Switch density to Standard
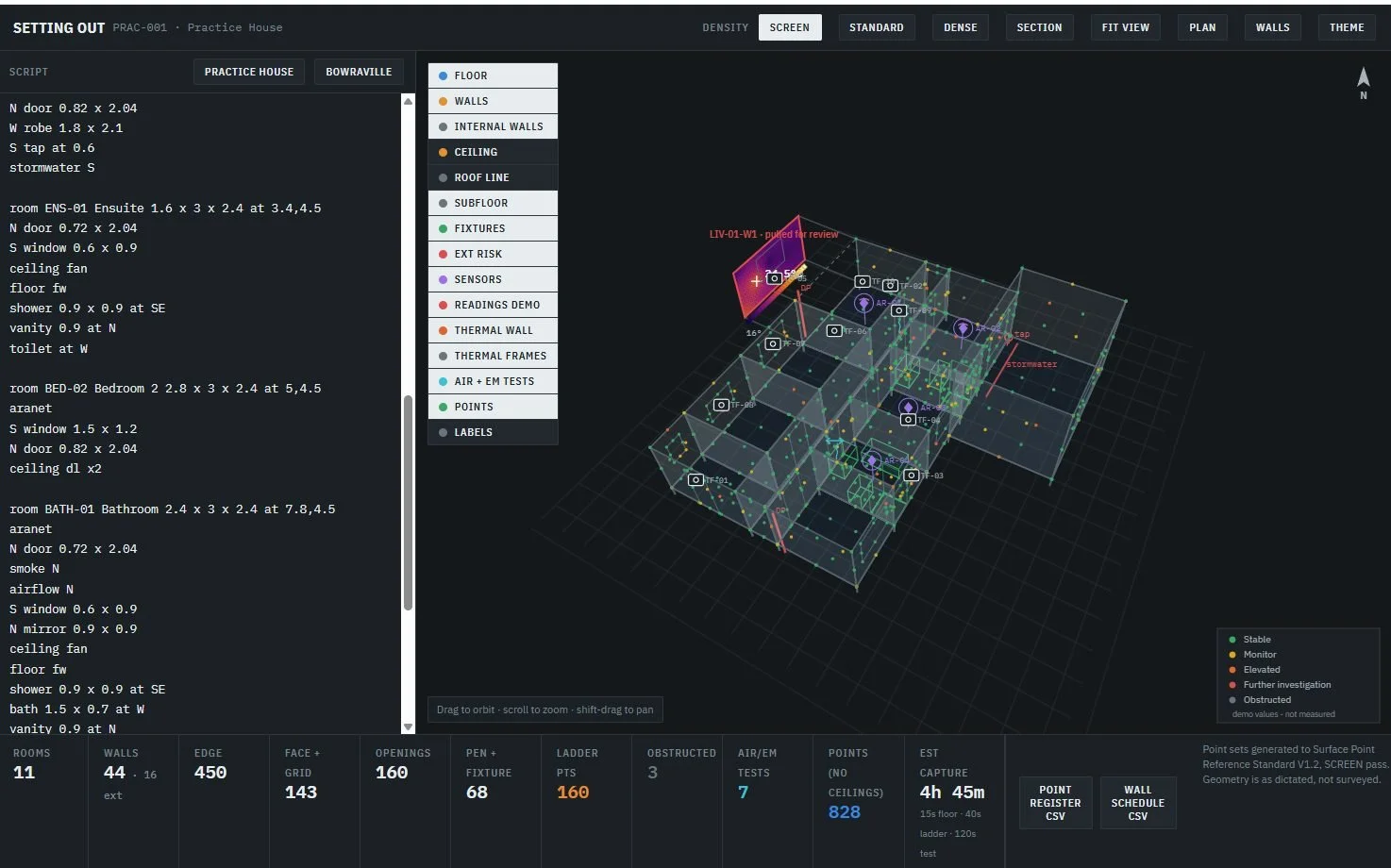 876,27
